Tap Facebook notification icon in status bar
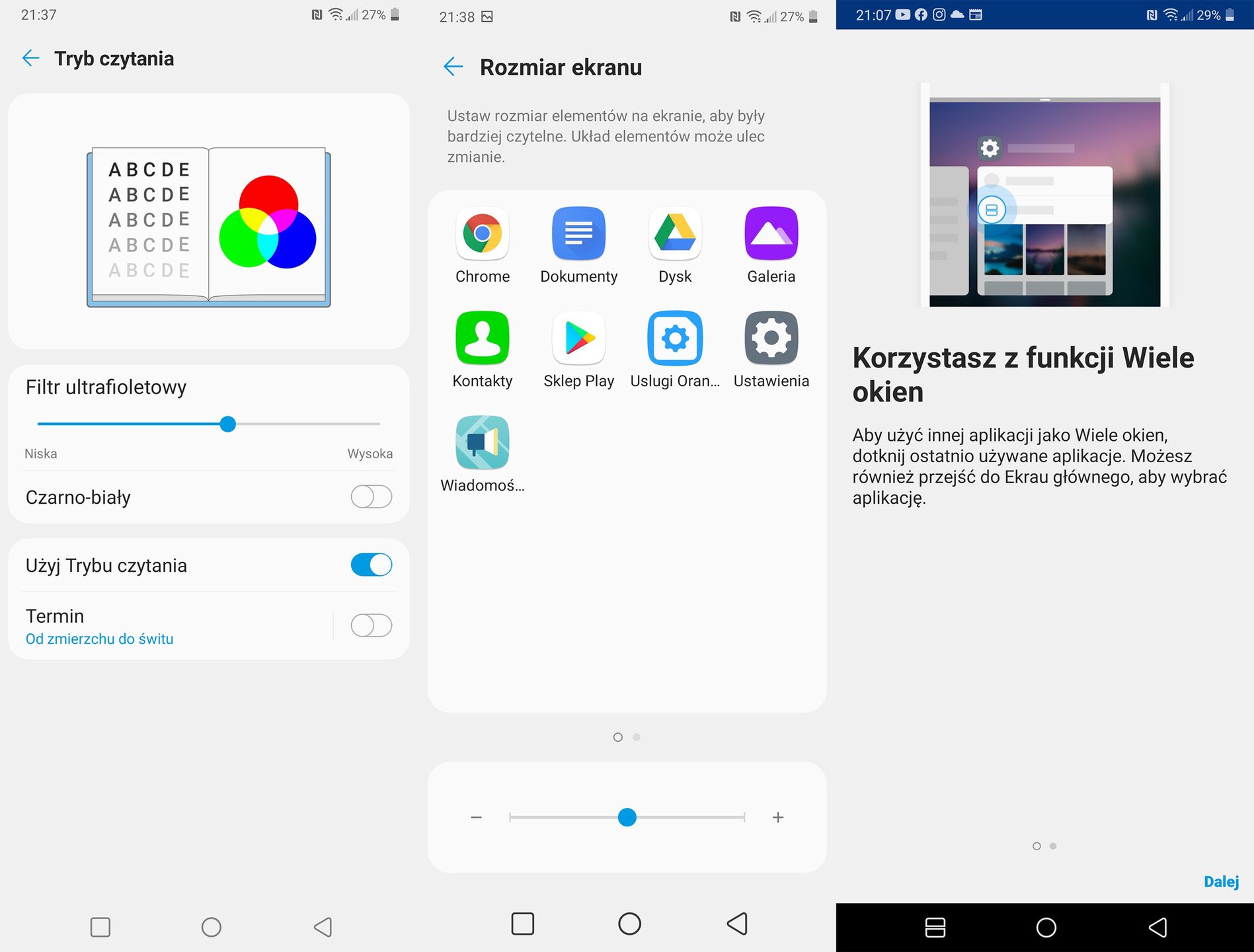 [921, 15]
